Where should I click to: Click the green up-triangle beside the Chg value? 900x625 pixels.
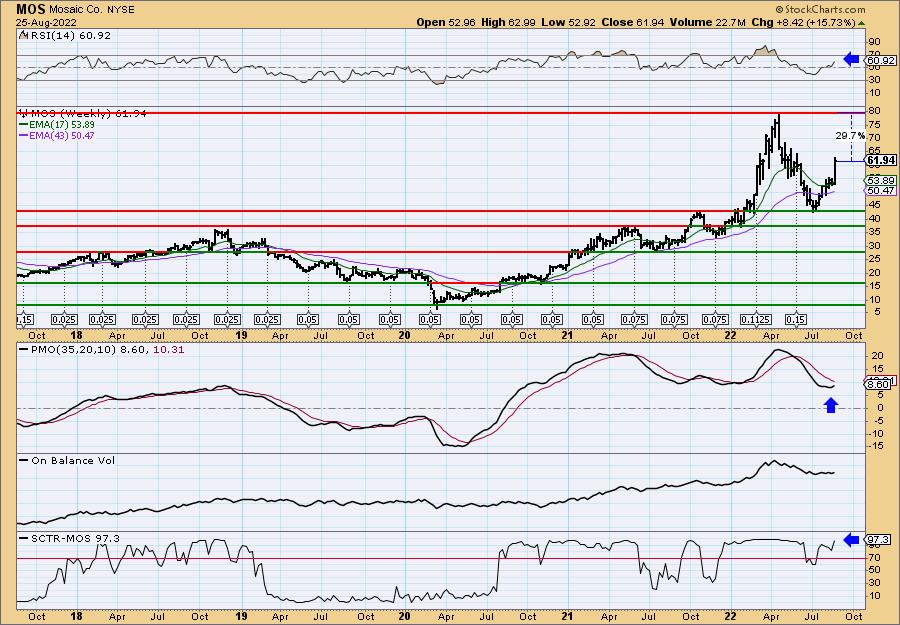coord(862,23)
